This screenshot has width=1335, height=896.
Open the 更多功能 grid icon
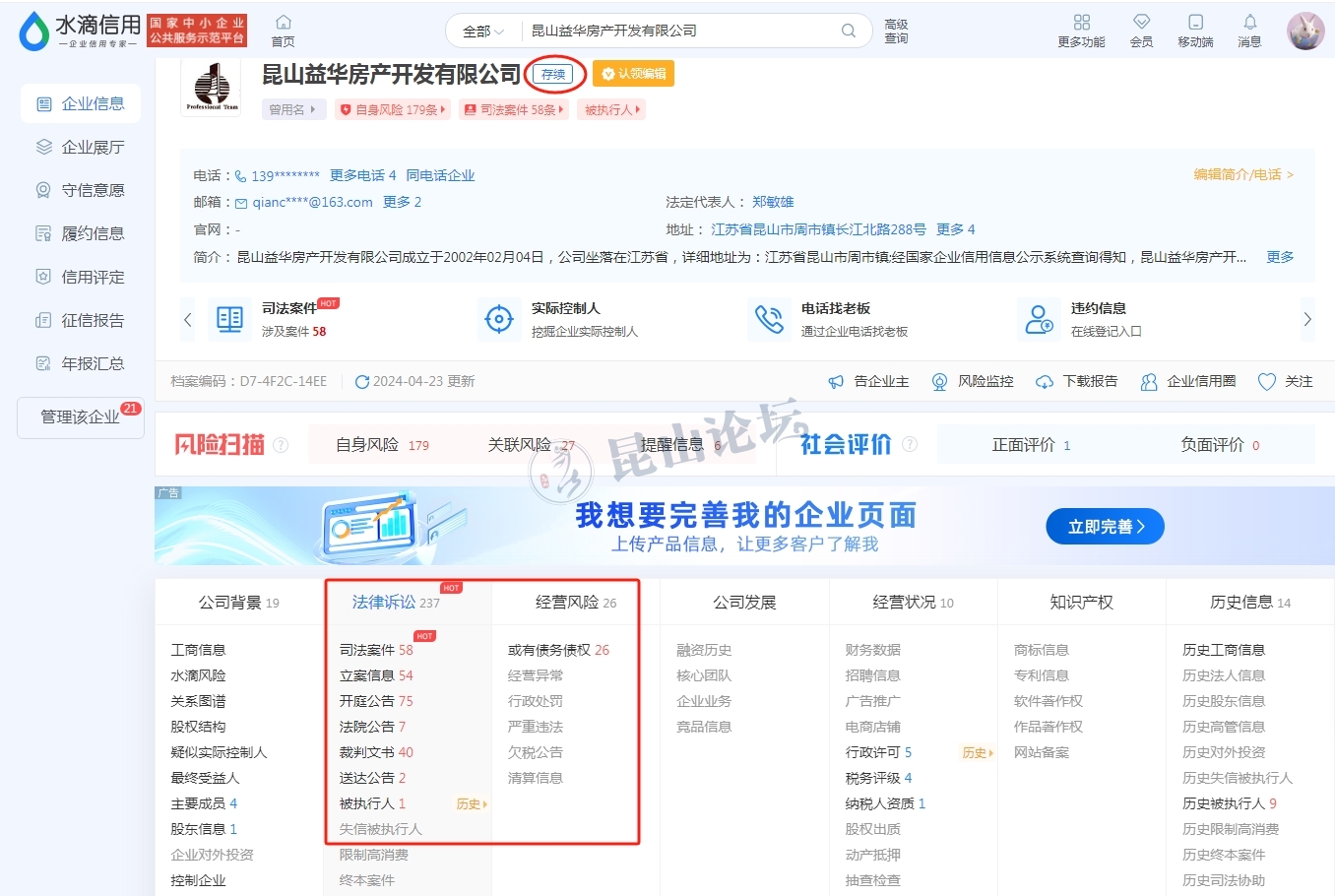coord(1081,23)
